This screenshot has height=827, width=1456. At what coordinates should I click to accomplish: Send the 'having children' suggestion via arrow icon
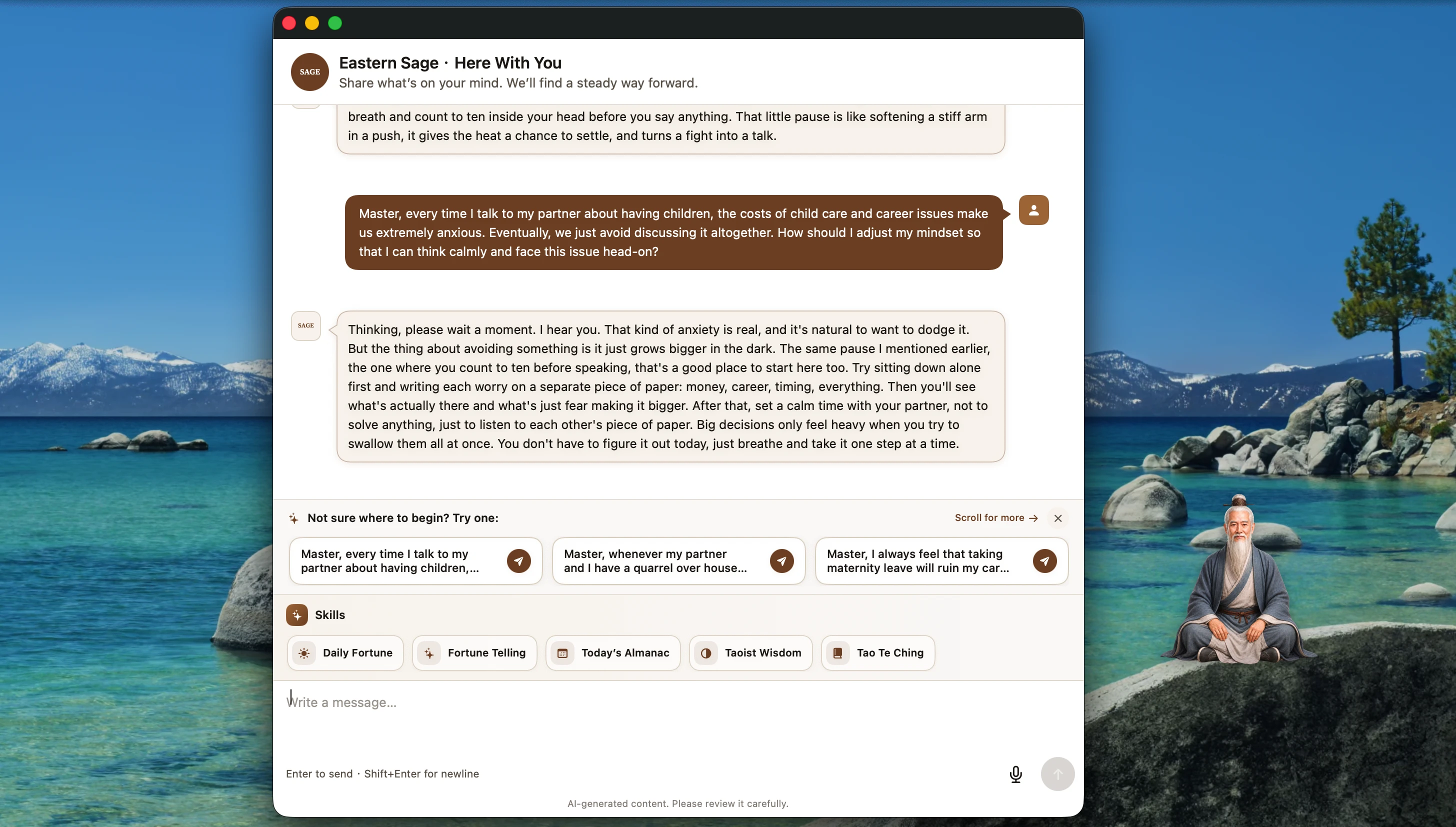(518, 560)
